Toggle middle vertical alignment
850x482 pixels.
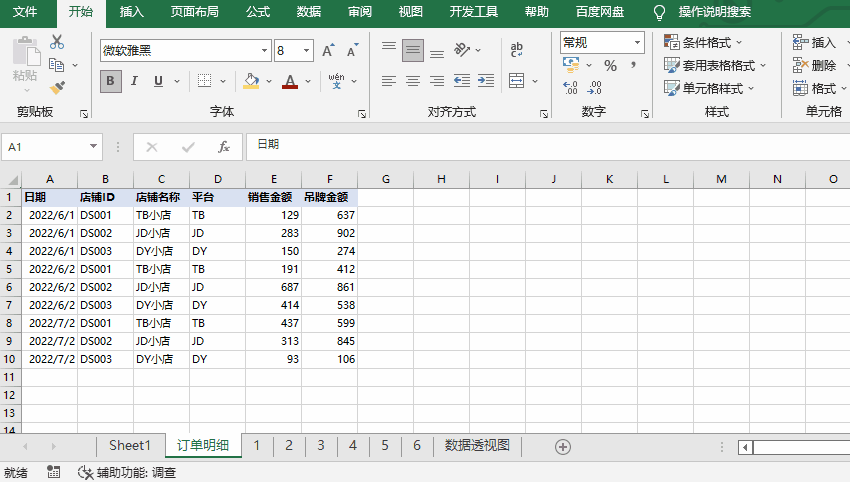[413, 50]
